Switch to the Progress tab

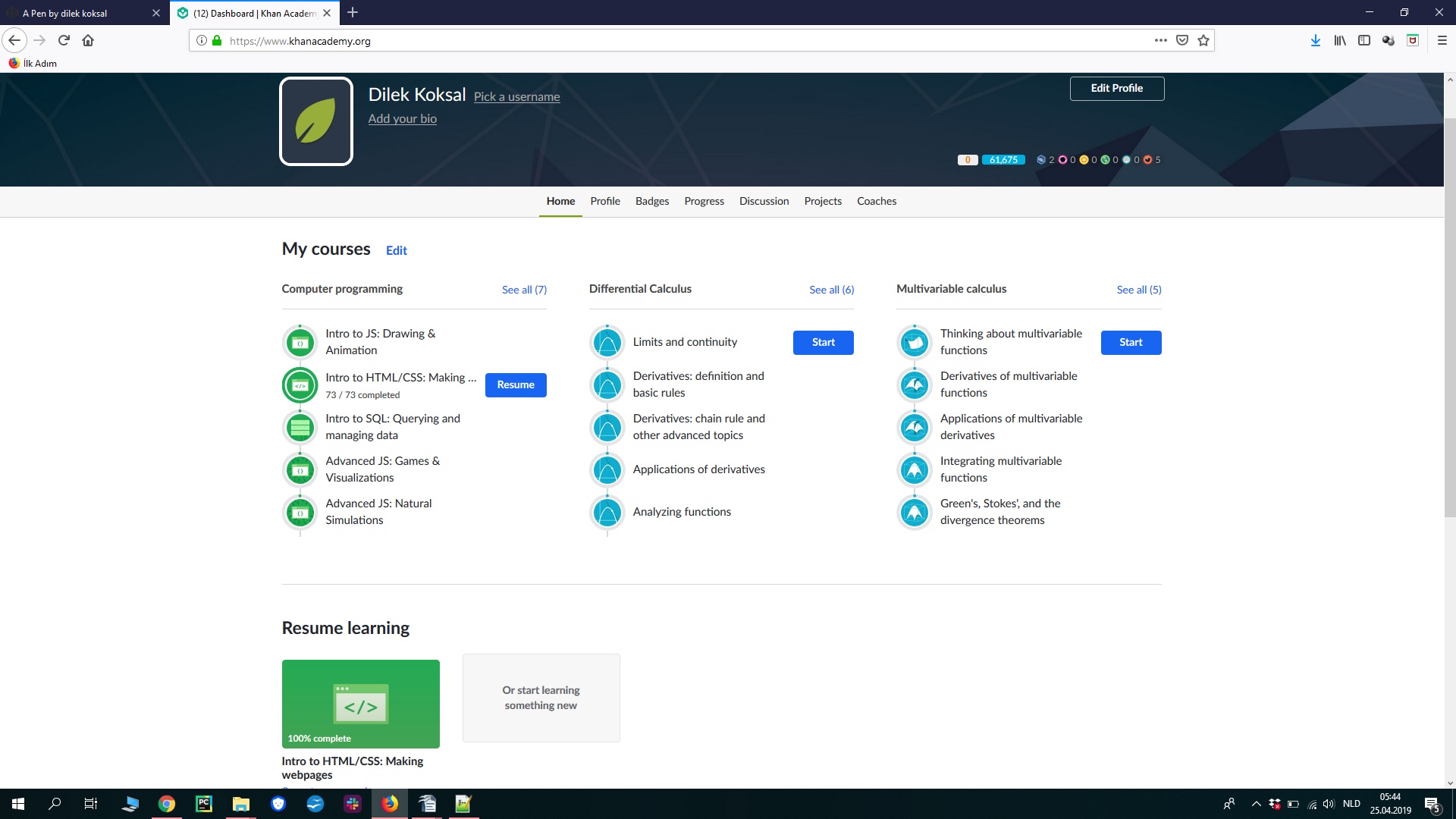704,202
